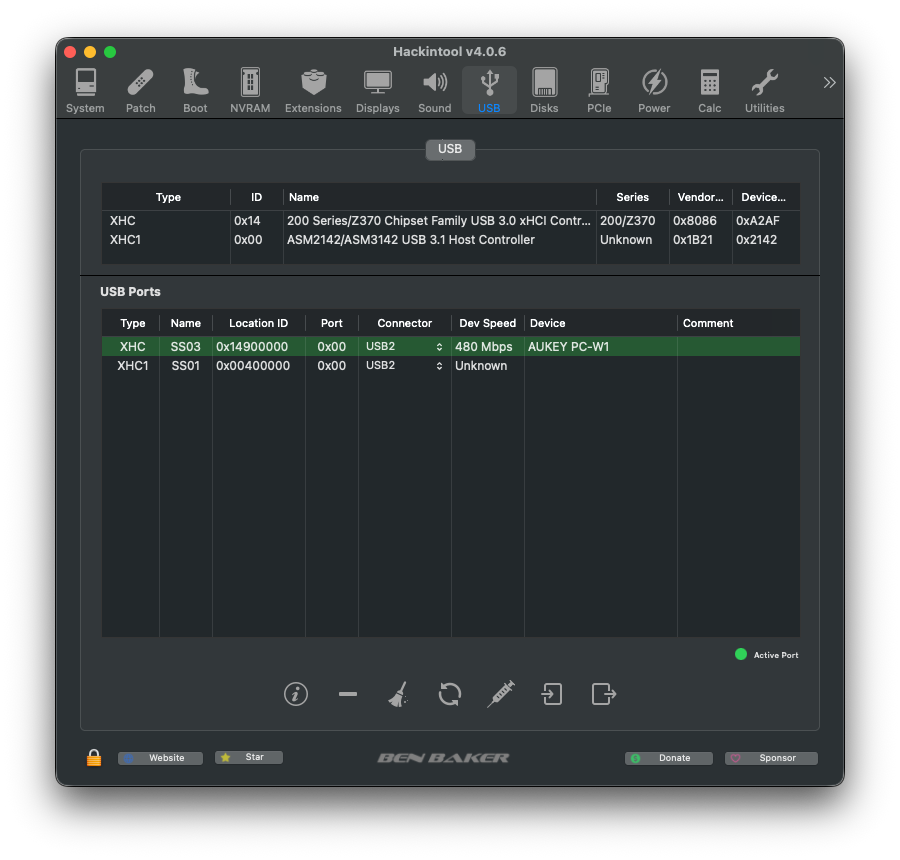The width and height of the screenshot is (900, 860).
Task: Click the circular arrows refresh icon
Action: (450, 694)
